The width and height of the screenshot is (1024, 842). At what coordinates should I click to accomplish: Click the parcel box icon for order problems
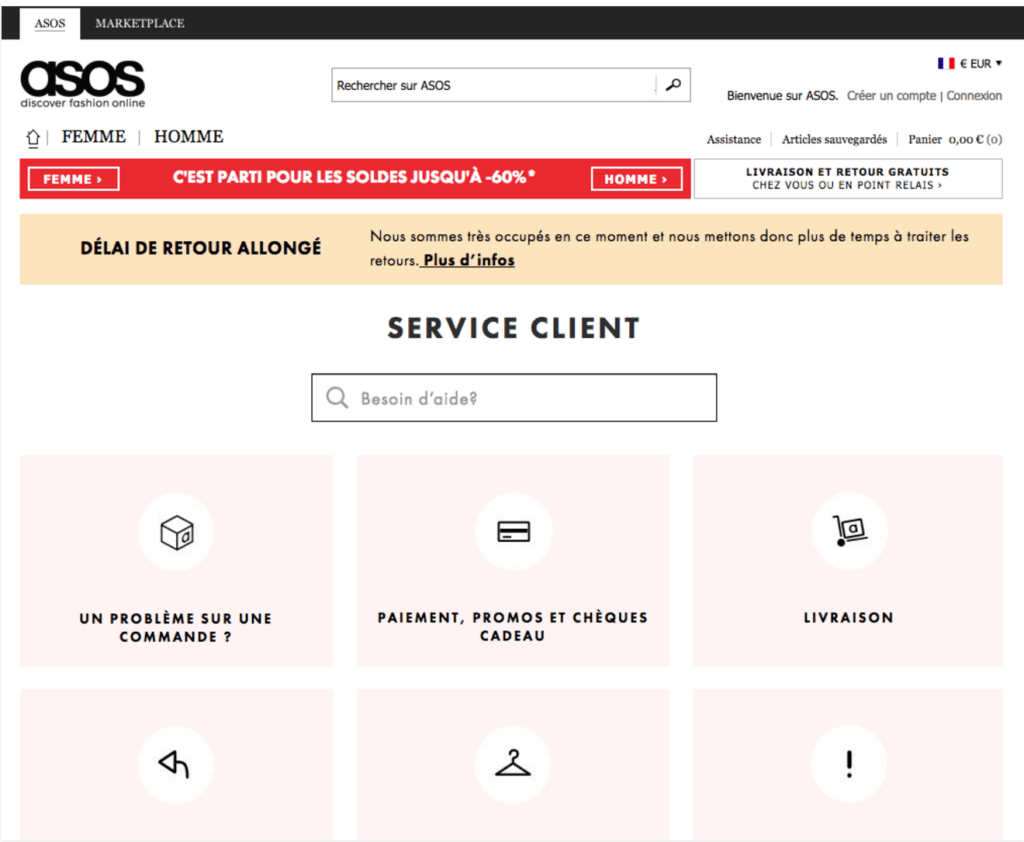176,532
